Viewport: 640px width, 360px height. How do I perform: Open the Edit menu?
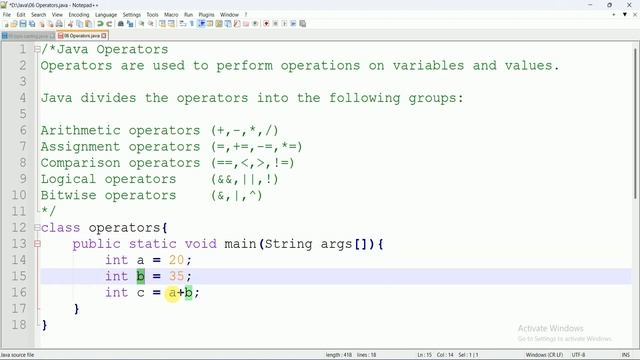(21, 15)
